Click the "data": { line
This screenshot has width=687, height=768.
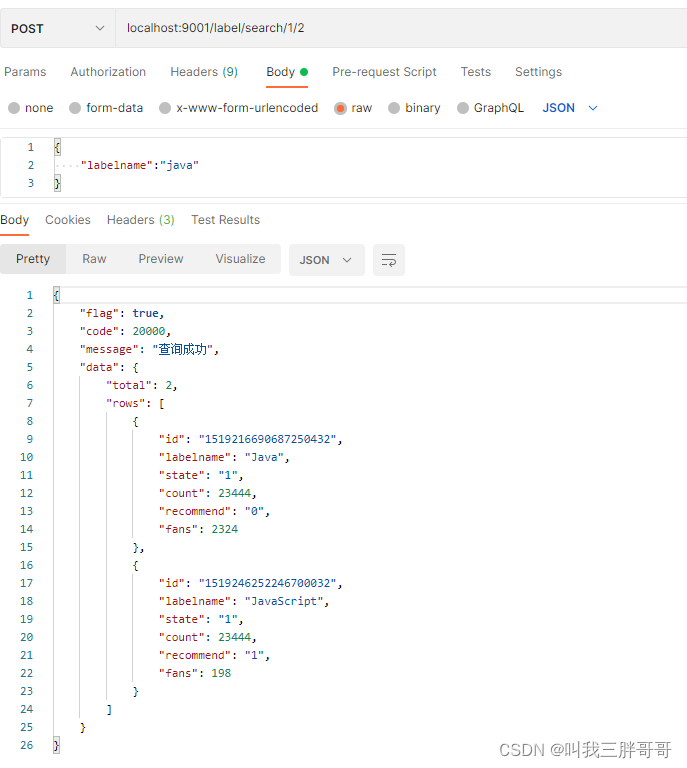109,367
